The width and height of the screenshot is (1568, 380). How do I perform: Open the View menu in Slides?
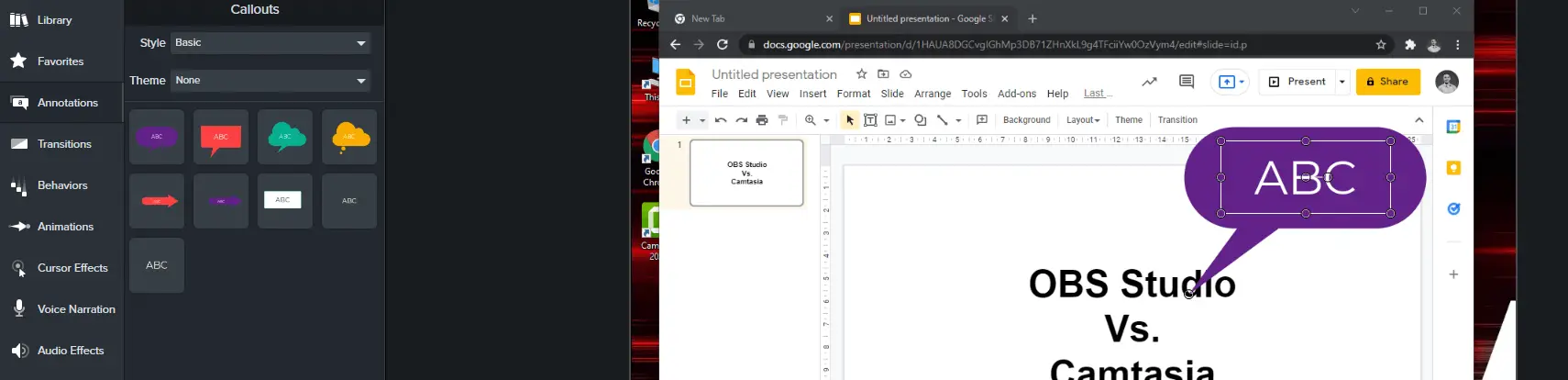[x=778, y=94]
